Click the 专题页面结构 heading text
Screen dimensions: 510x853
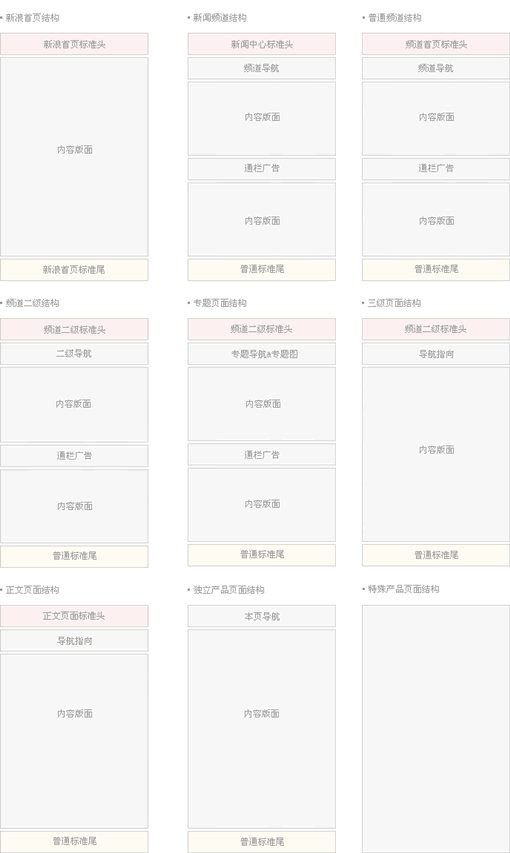pos(220,303)
